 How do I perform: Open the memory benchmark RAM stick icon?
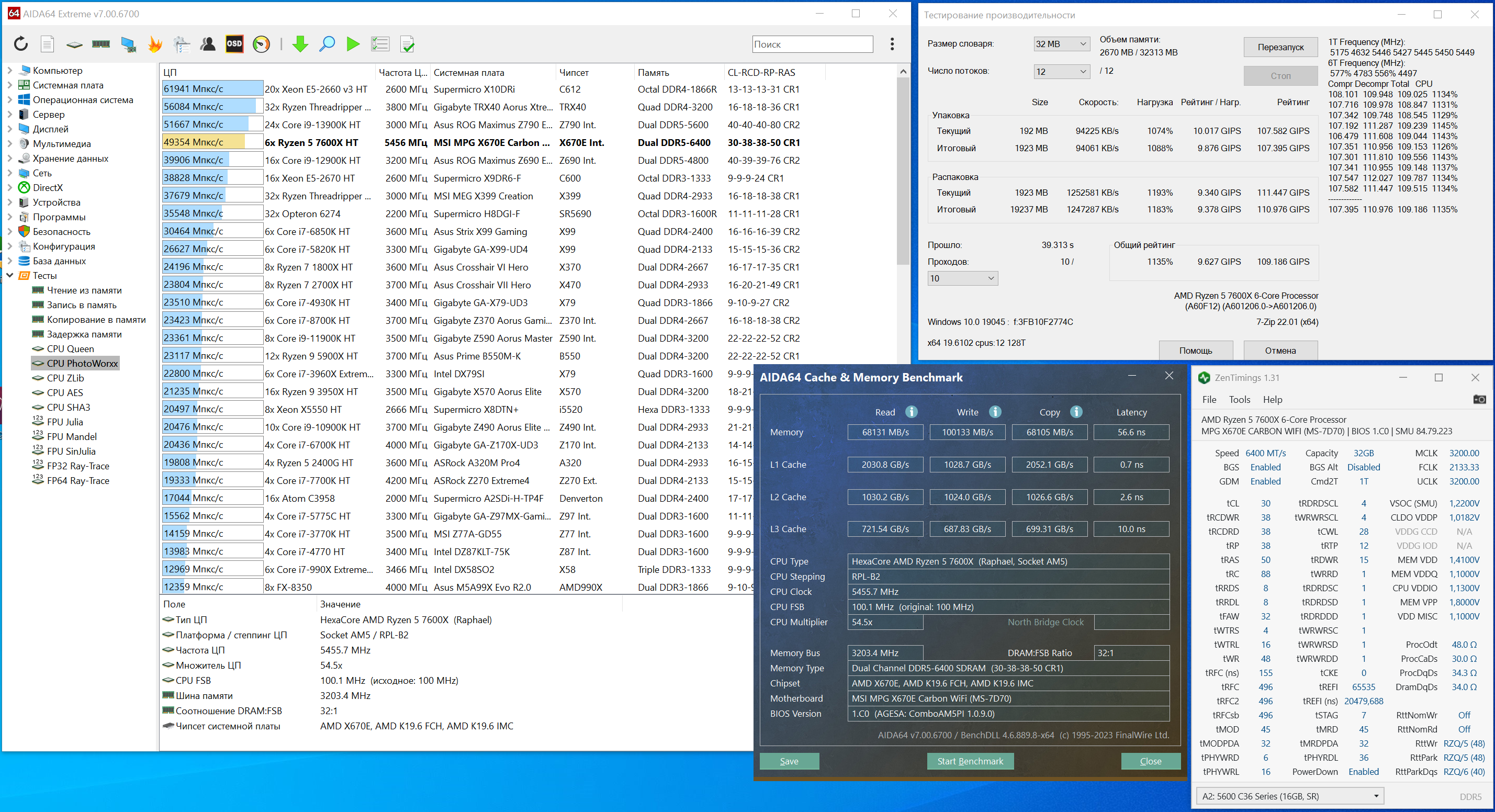(101, 44)
